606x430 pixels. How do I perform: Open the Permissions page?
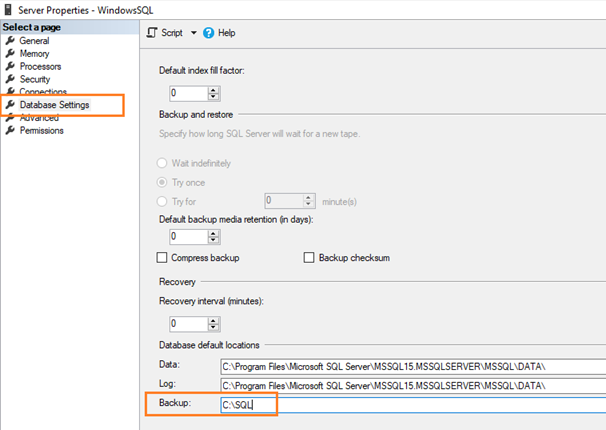pos(41,131)
